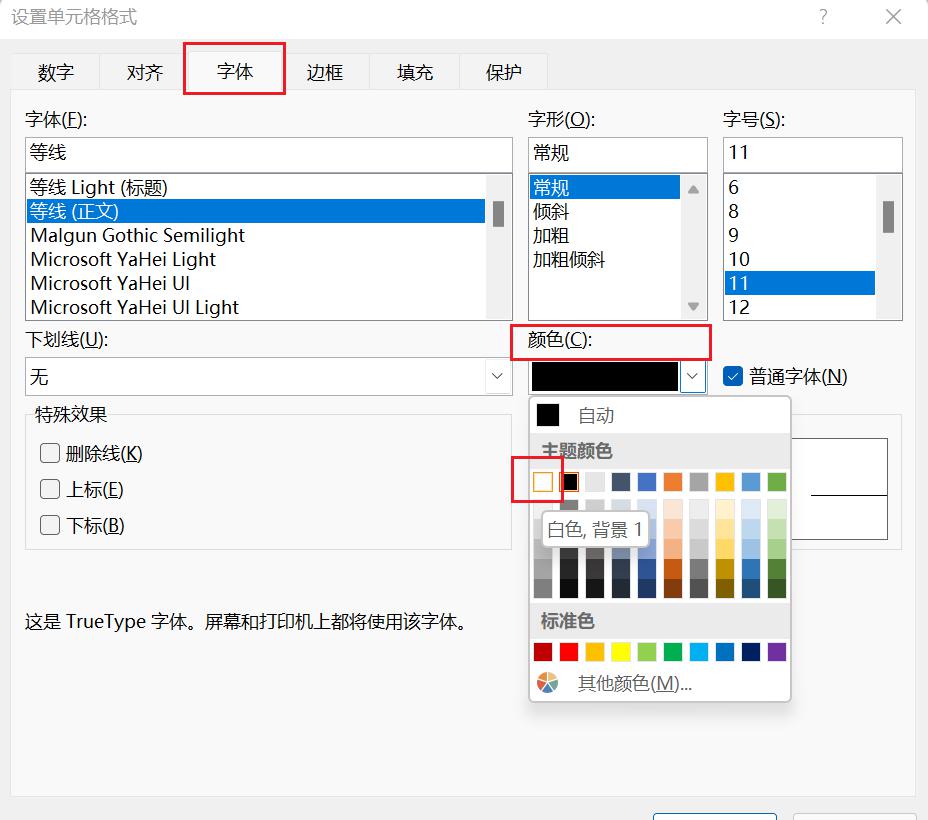Pick black theme color swatch
The height and width of the screenshot is (820, 928).
[569, 482]
